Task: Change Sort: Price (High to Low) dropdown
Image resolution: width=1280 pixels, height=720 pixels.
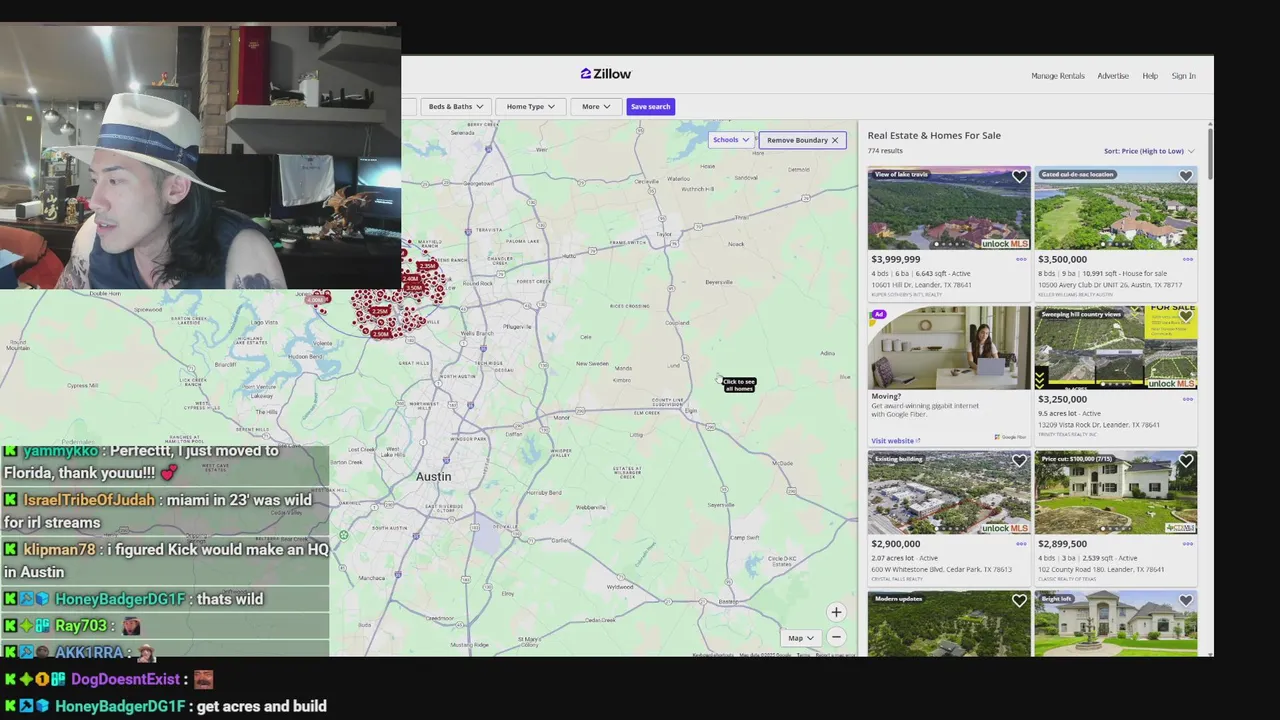Action: [x=1149, y=151]
